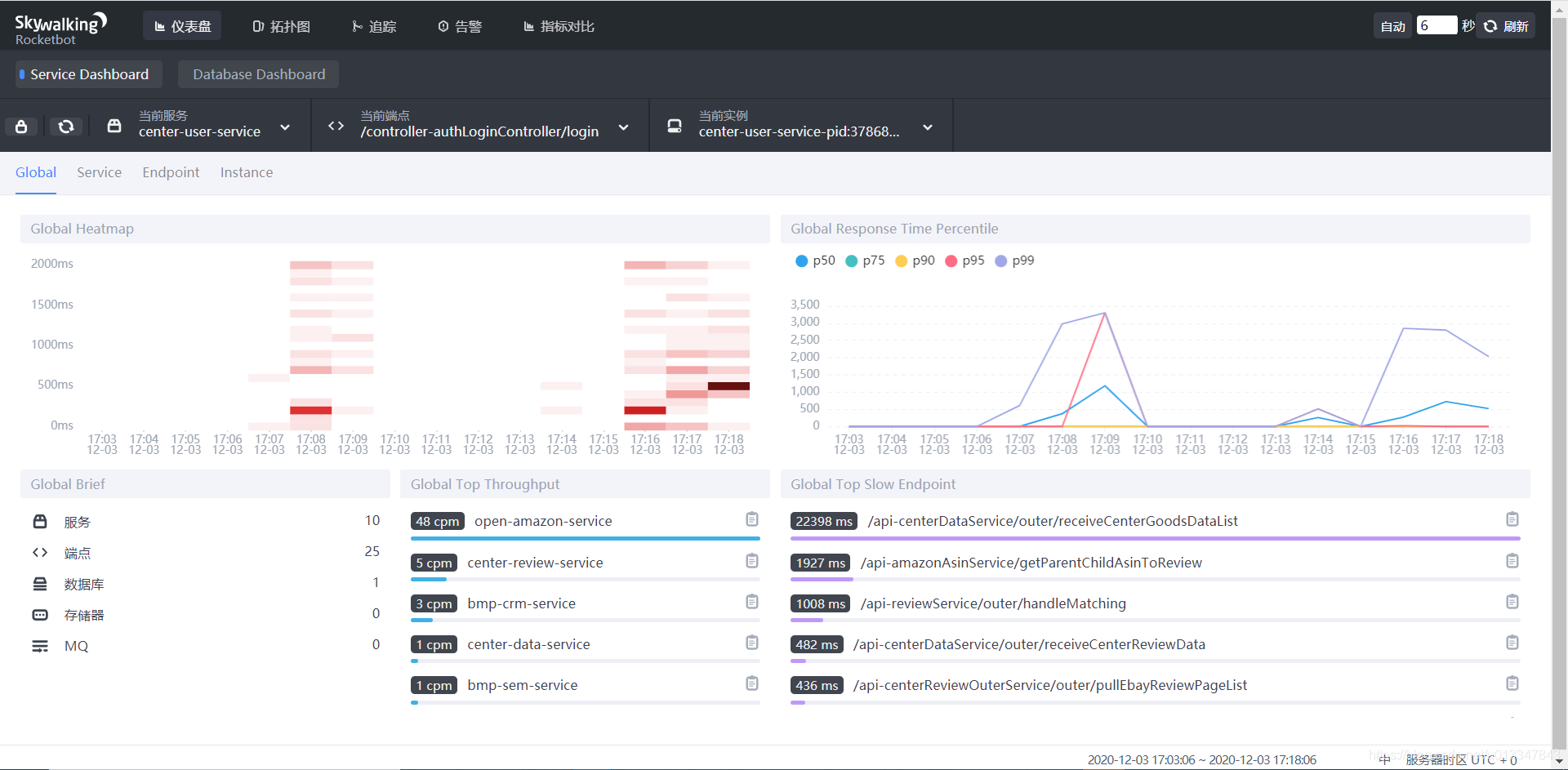The image size is (1568, 770).
Task: Click the endpoint code brackets icon
Action: pos(336,126)
